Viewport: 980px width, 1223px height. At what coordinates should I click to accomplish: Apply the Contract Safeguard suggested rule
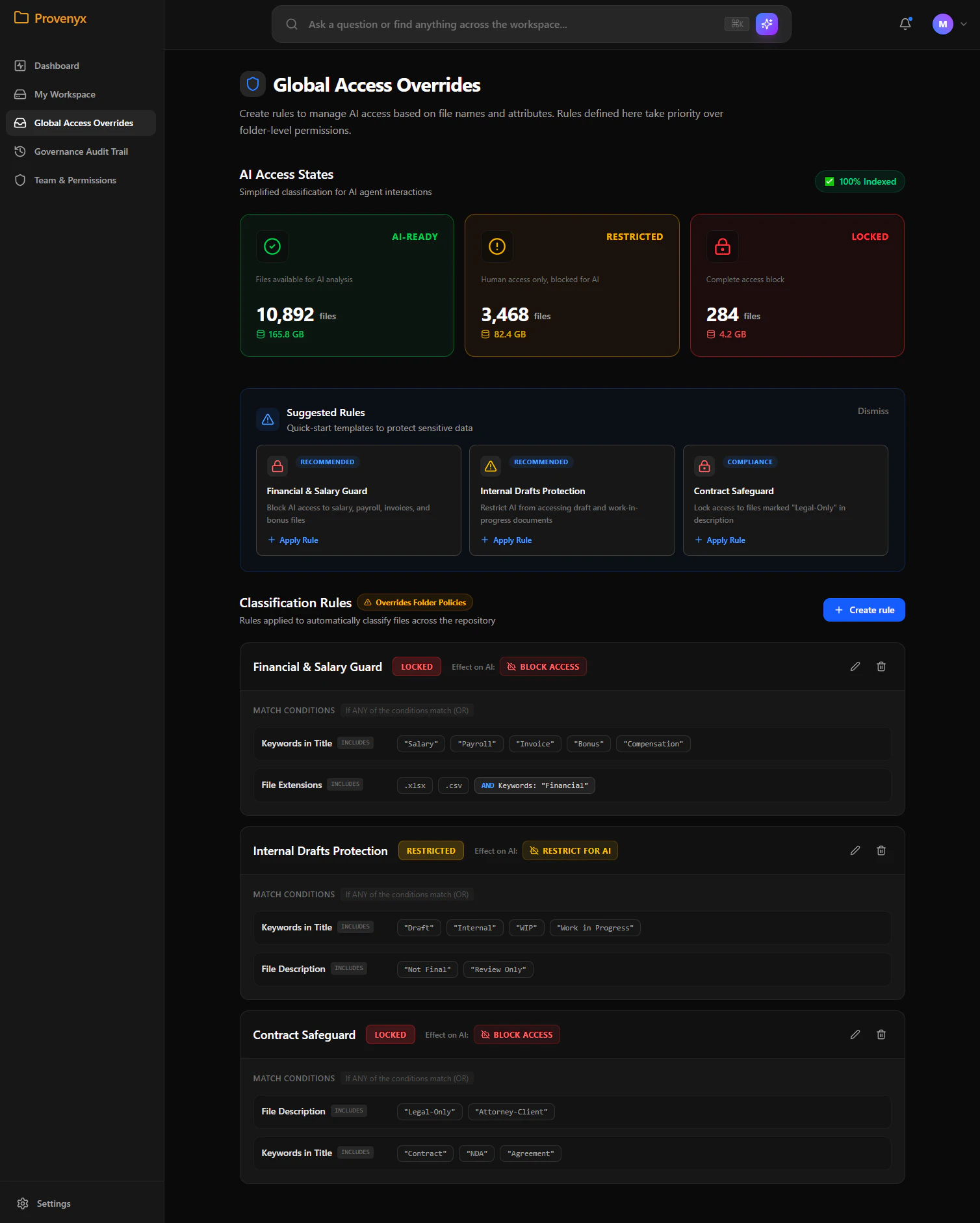pyautogui.click(x=720, y=540)
